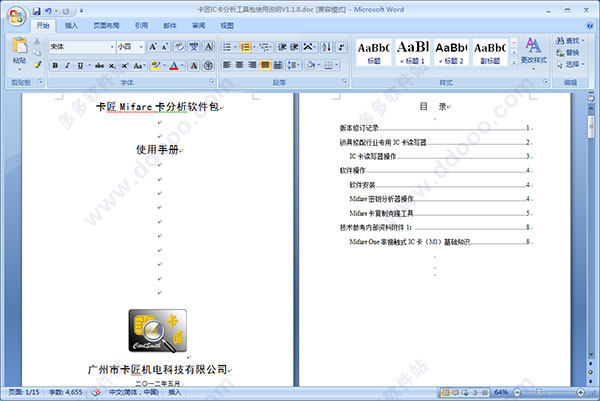Image resolution: width=600 pixels, height=401 pixels.
Task: Toggle numbered list formatting
Action: (245, 47)
